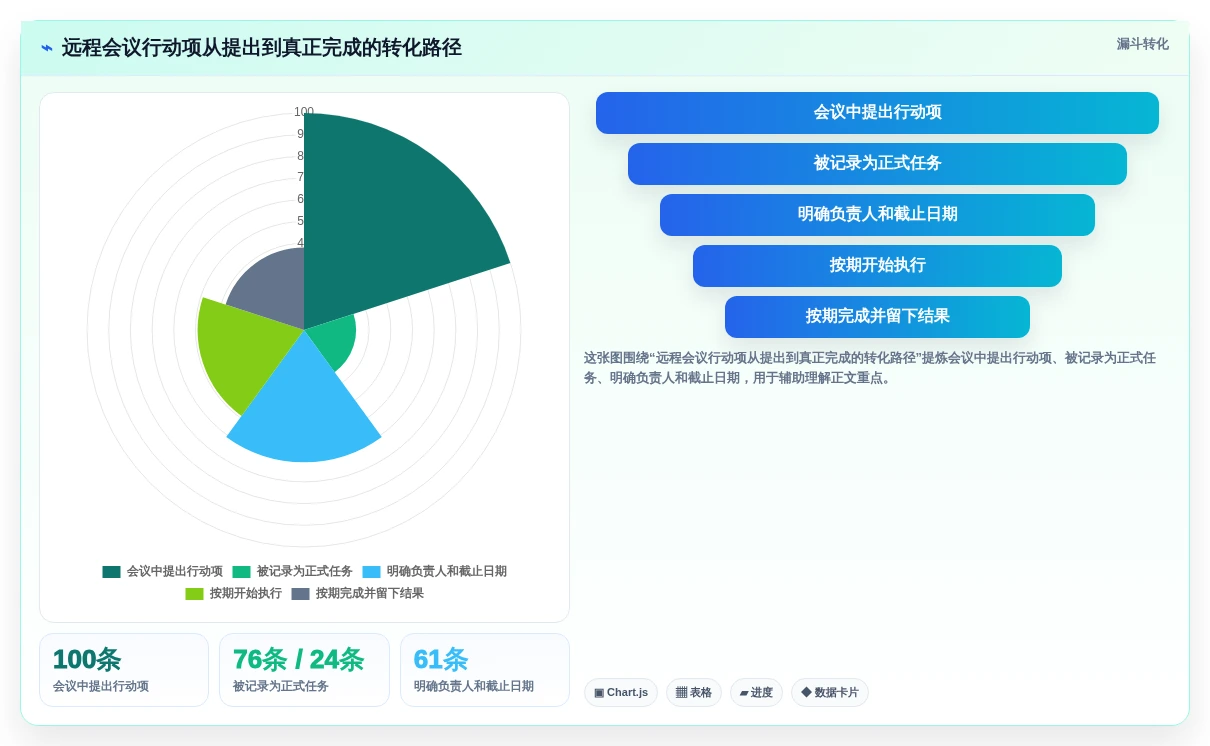Click the description paragraph starting with 这张图围绕
The width and height of the screenshot is (1210, 746).
(x=870, y=368)
